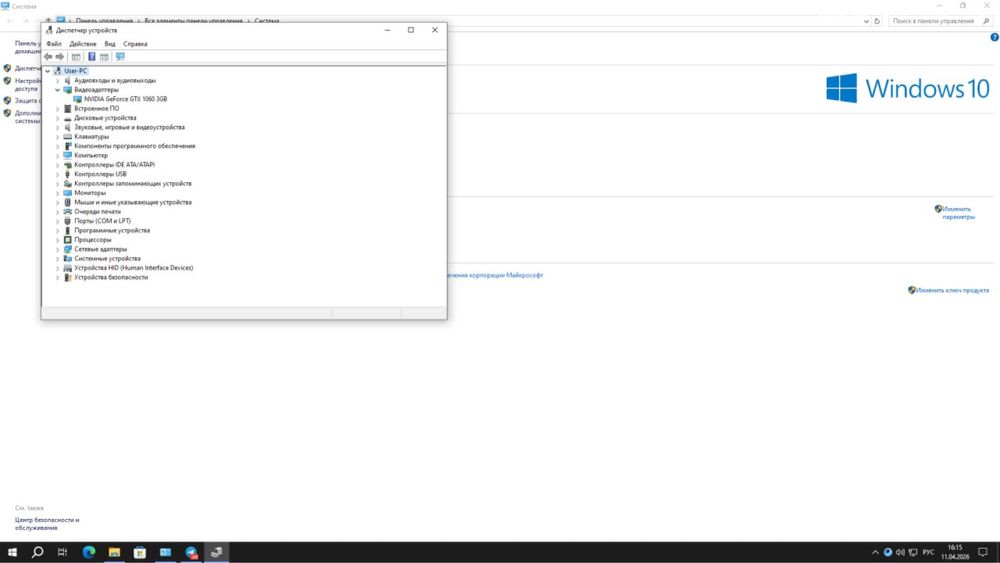Click Изменить ключ продукта link

[953, 290]
